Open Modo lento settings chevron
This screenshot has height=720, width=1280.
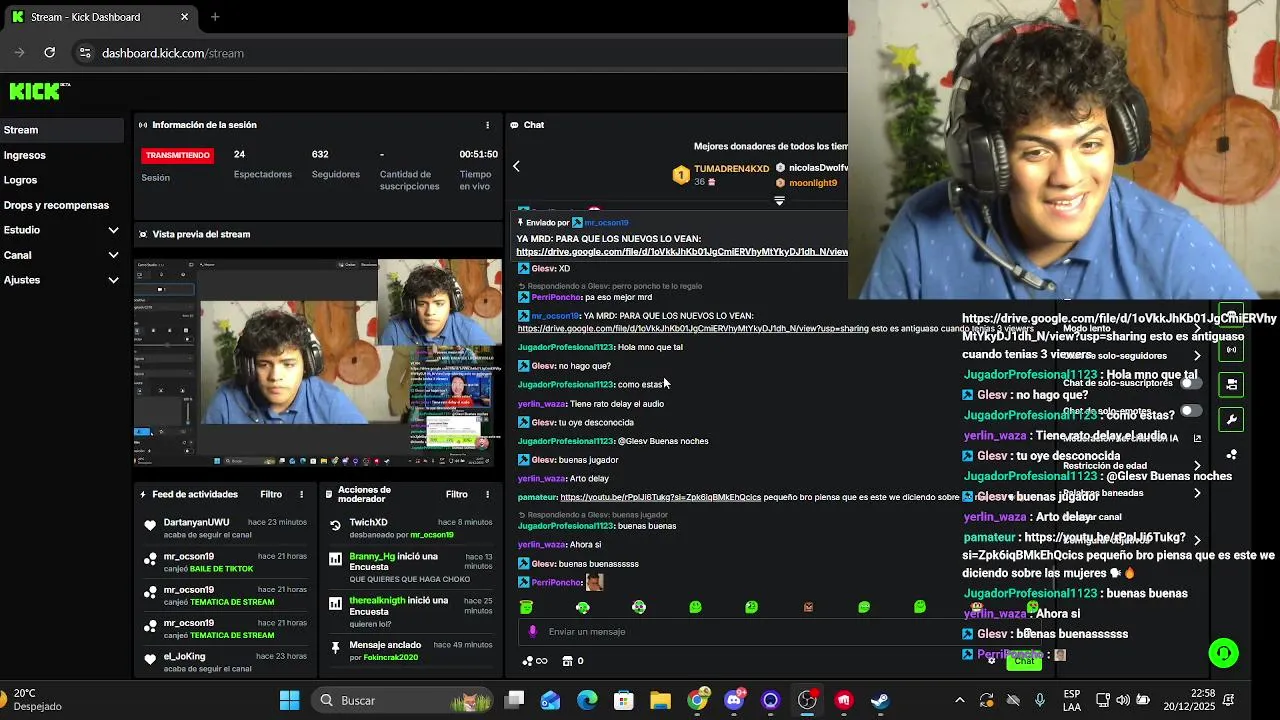pos(1197,328)
